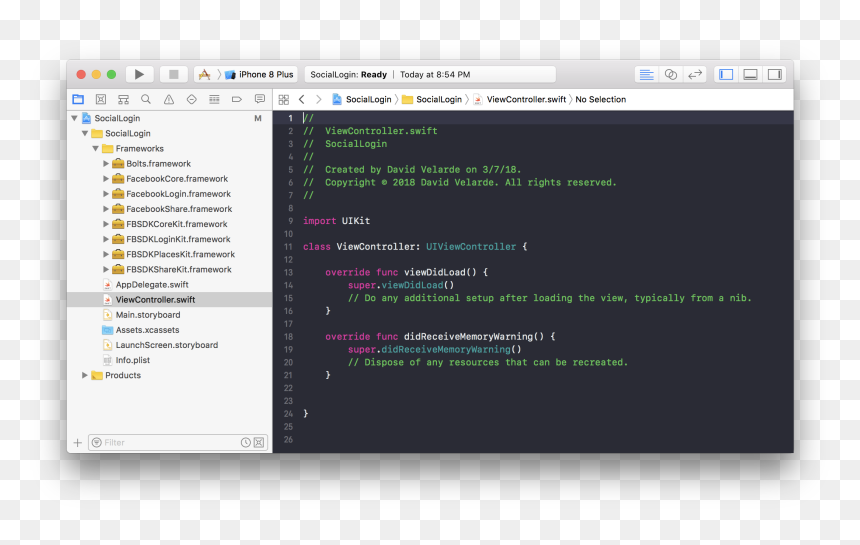The width and height of the screenshot is (860, 545).
Task: Toggle the Debug area panel
Action: (x=750, y=74)
